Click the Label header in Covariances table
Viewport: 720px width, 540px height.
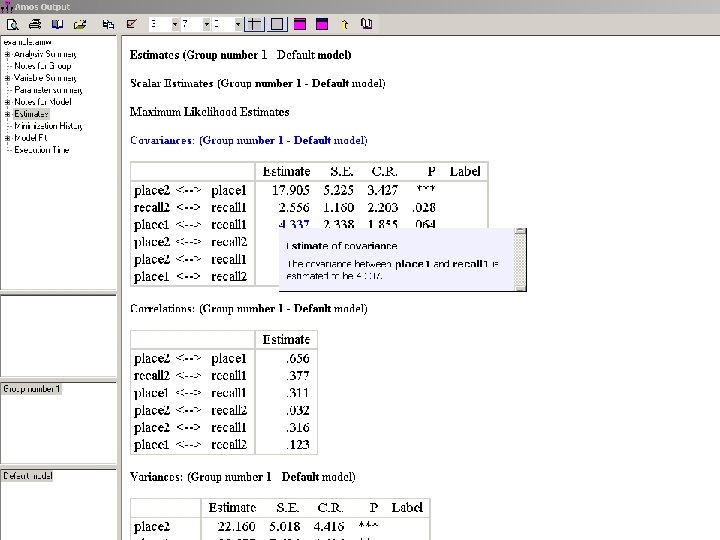pos(465,172)
